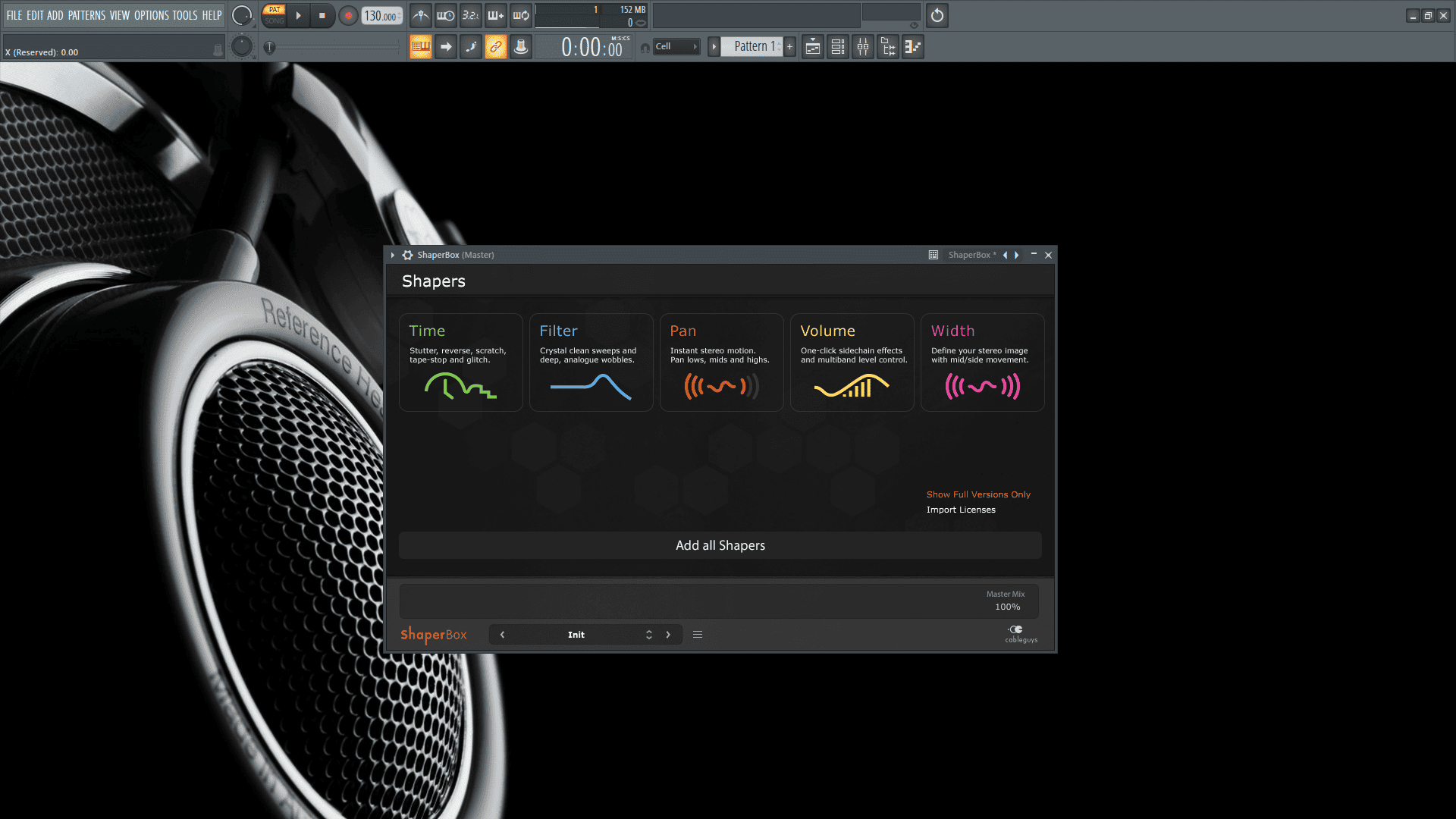Click the Master Mix 100% value
This screenshot has height=819, width=1456.
1007,607
